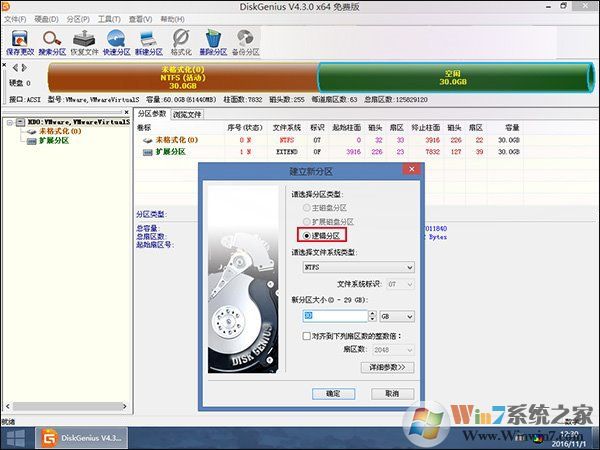
Task: Open the Disk (硬盘) menu
Action: (x=46, y=19)
